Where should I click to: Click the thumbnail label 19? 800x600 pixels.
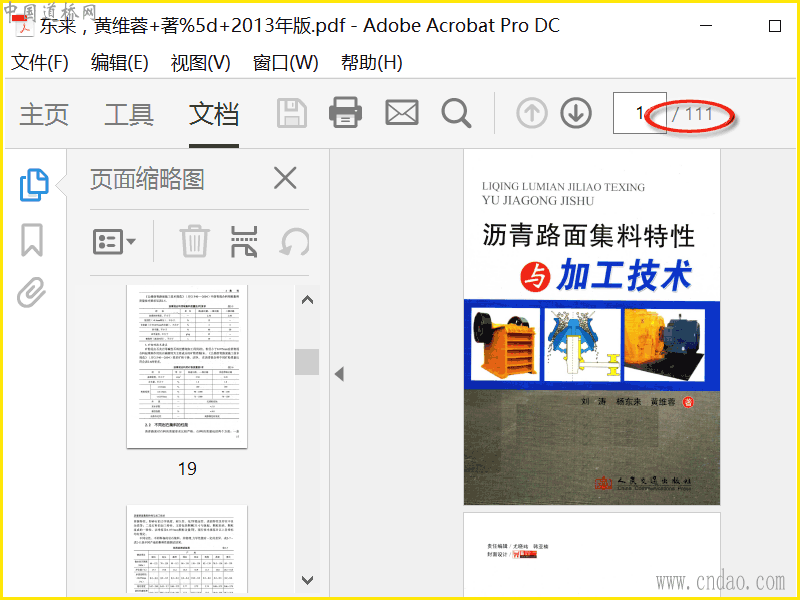[x=187, y=468]
